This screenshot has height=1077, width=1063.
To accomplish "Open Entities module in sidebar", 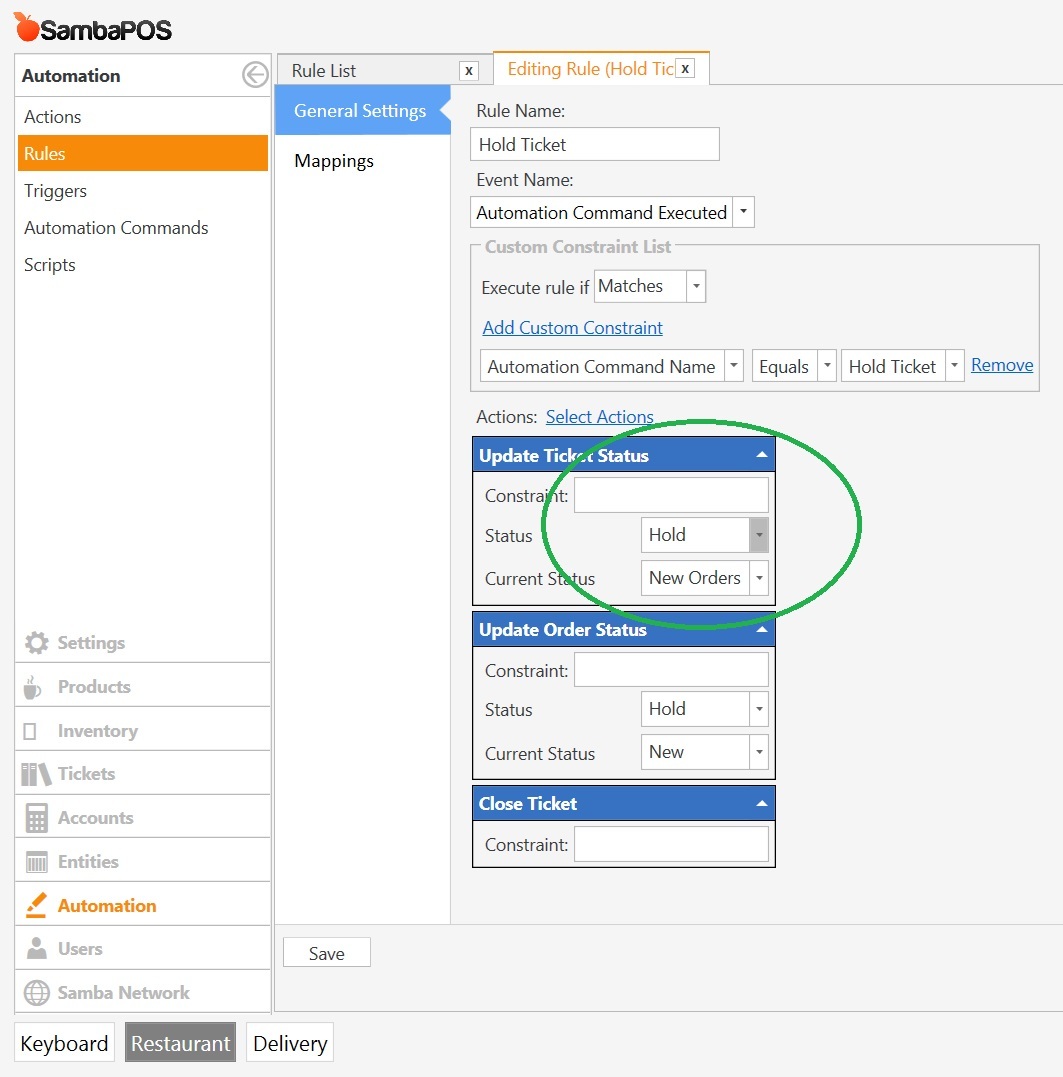I will pyautogui.click(x=143, y=861).
